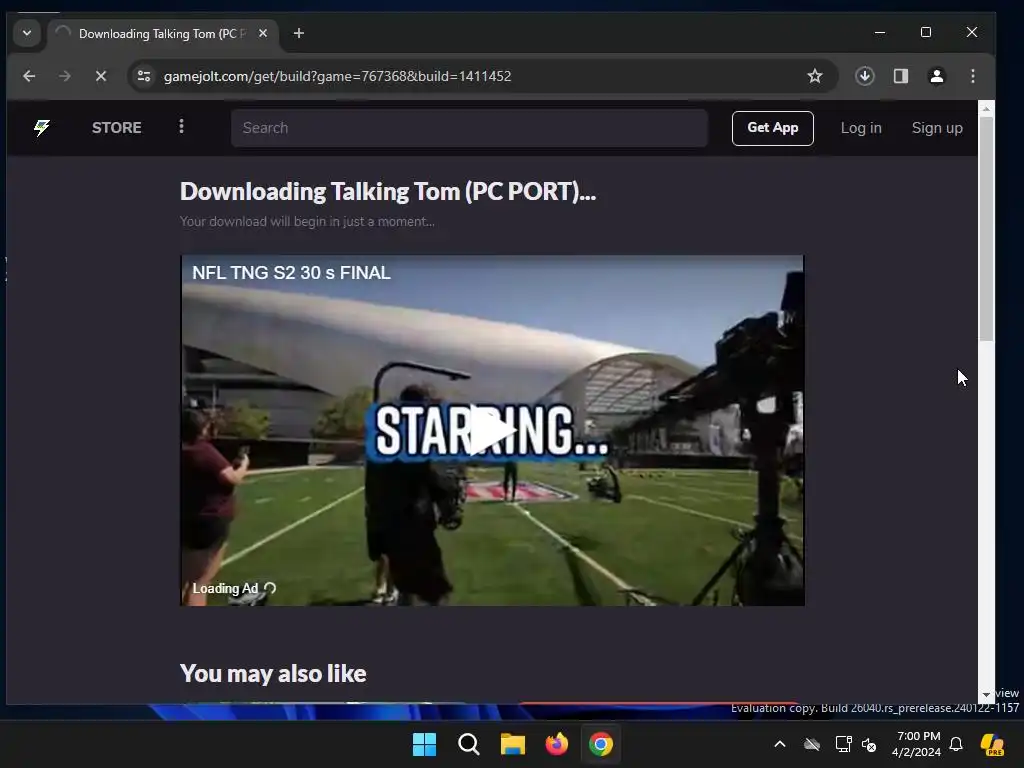Open the Log in link

861,128
